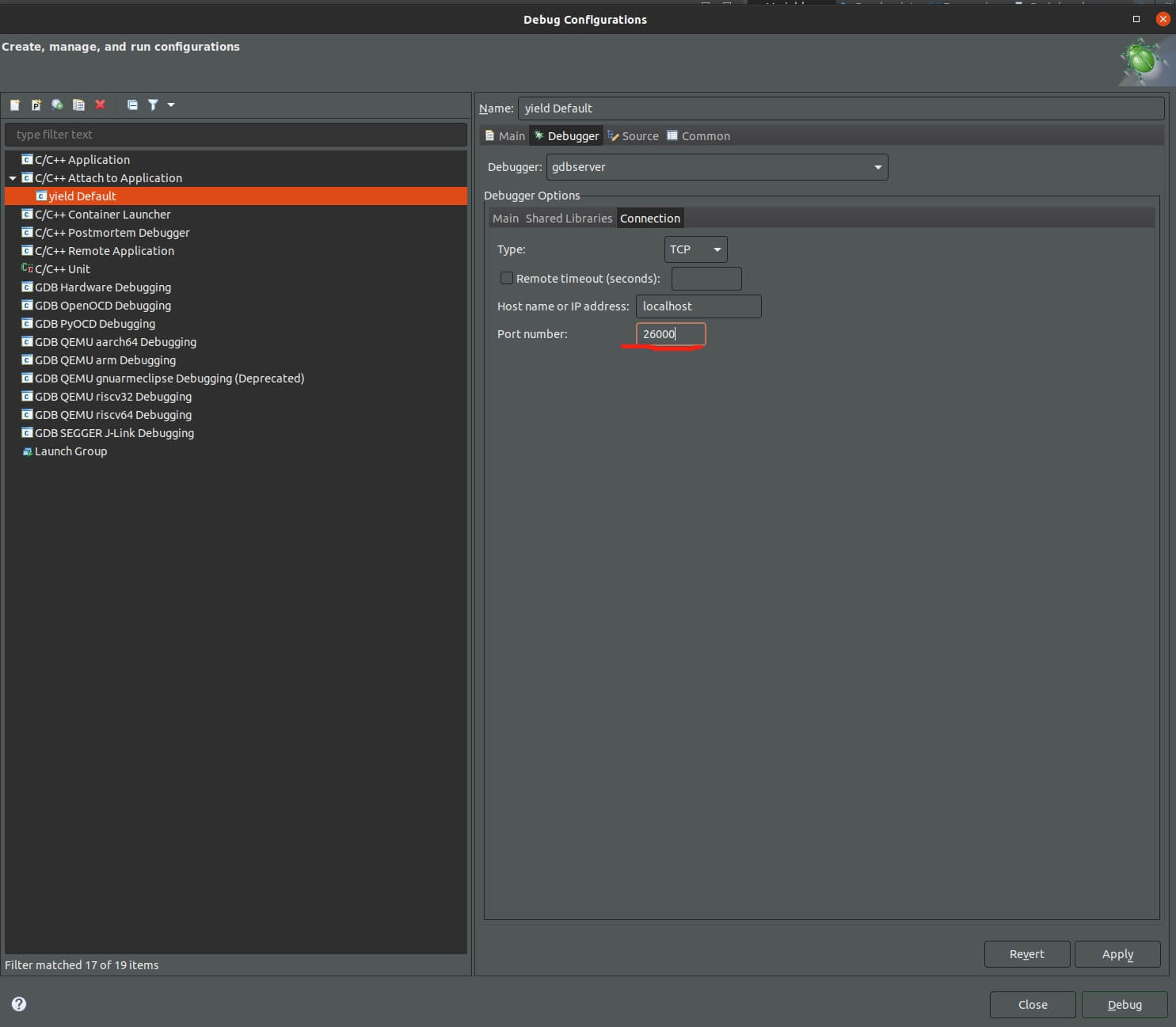Create a new prototype configuration
Image resolution: width=1176 pixels, height=1027 pixels.
click(x=36, y=105)
